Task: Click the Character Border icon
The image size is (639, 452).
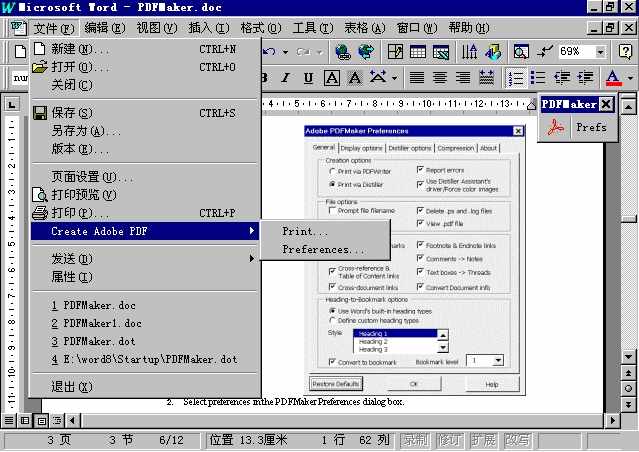Action: point(332,77)
